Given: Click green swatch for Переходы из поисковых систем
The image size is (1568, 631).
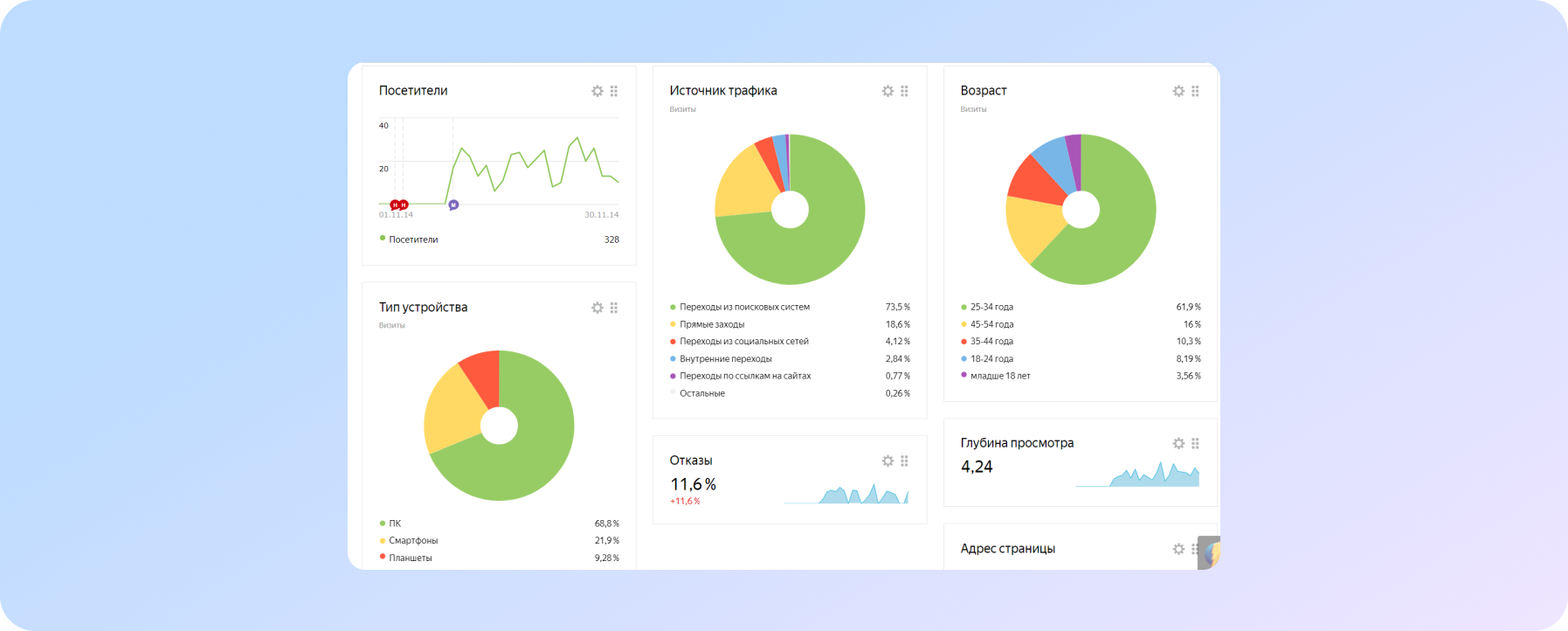Looking at the screenshot, I should pyautogui.click(x=673, y=307).
